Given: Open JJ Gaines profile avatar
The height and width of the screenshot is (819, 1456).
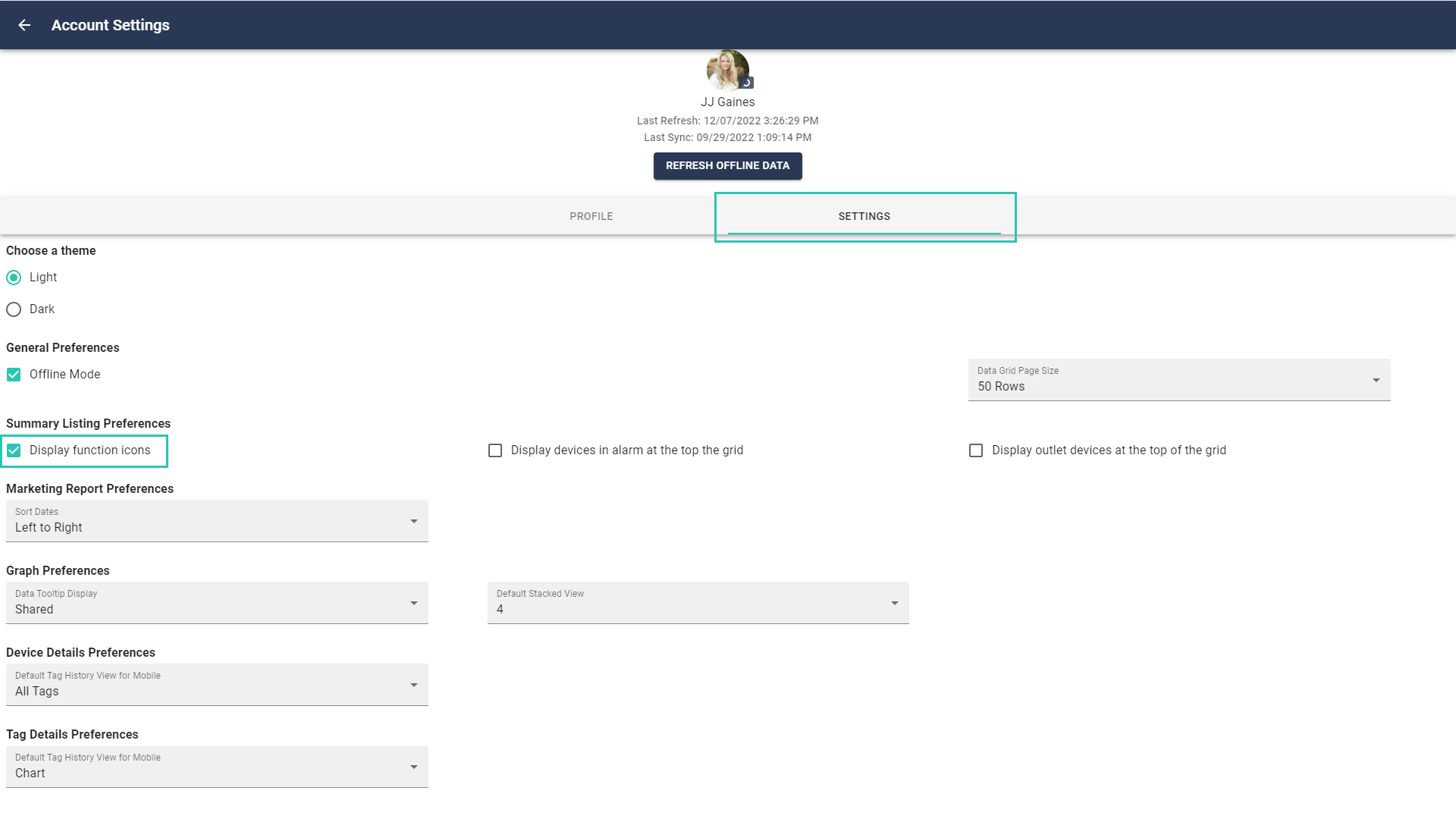Looking at the screenshot, I should click(727, 71).
